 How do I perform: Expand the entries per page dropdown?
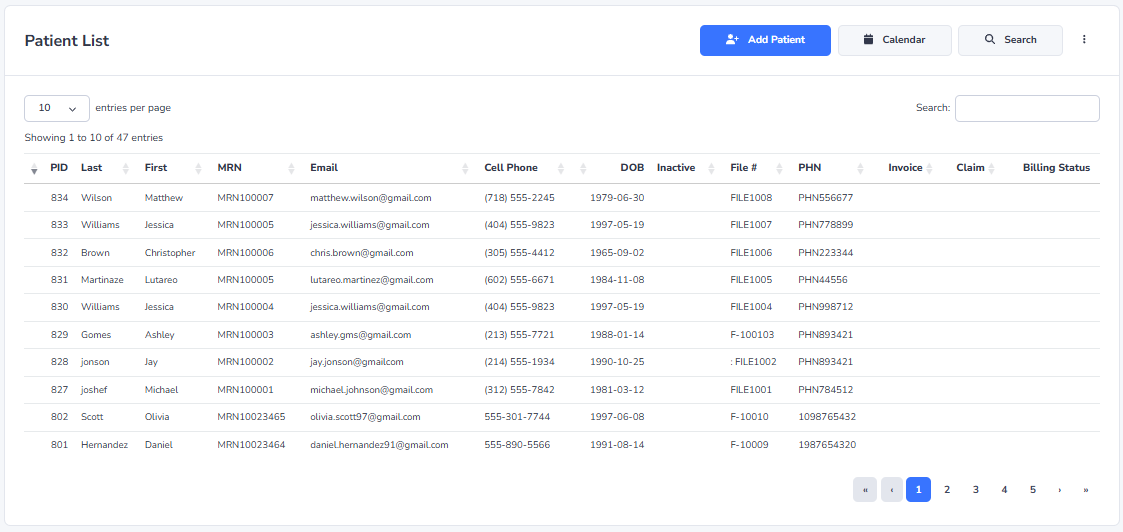pos(57,108)
